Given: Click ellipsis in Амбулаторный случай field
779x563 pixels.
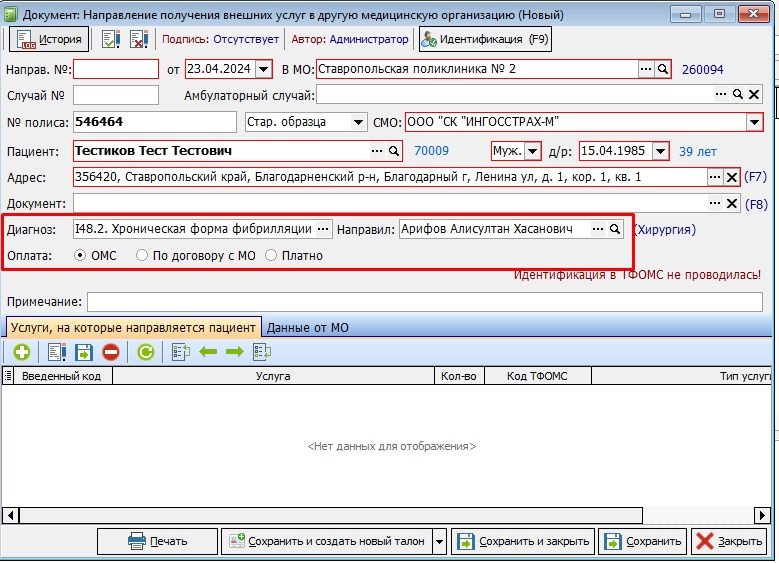Looking at the screenshot, I should pos(721,94).
